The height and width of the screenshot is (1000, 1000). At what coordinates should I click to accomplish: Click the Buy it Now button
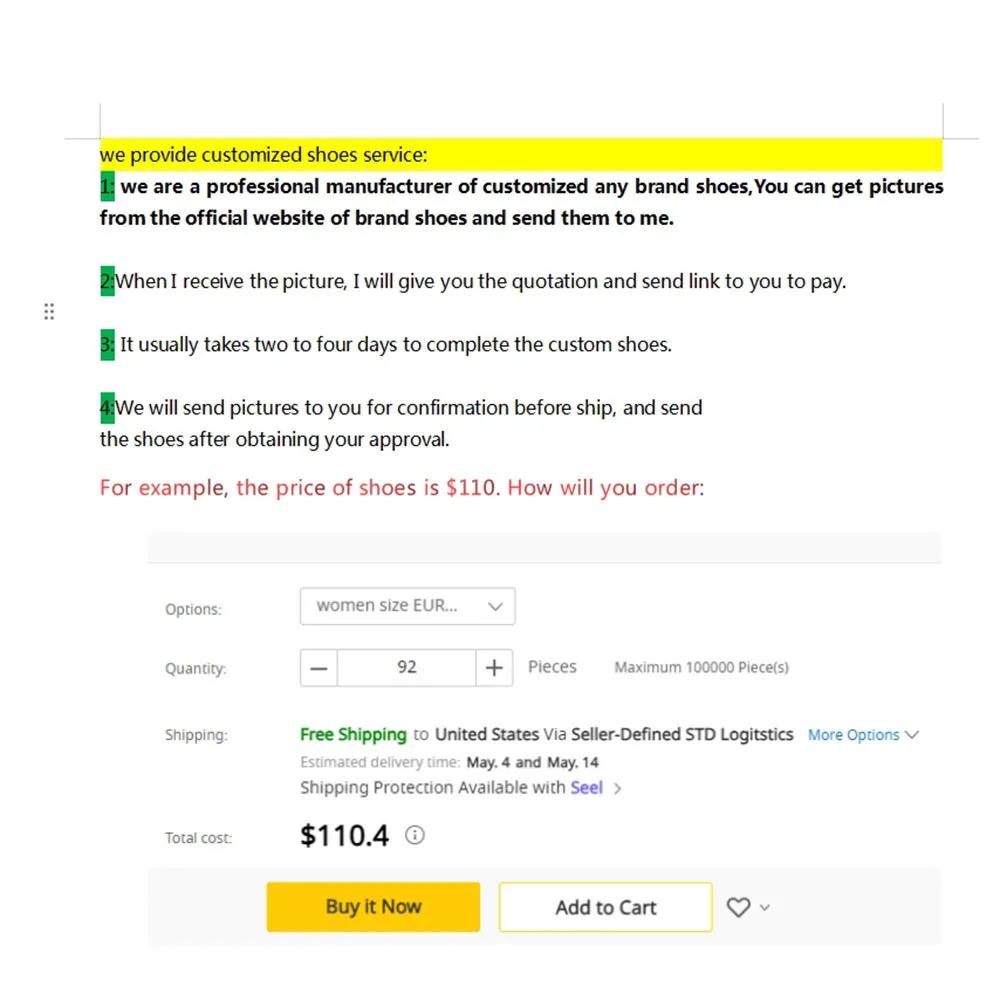[373, 907]
